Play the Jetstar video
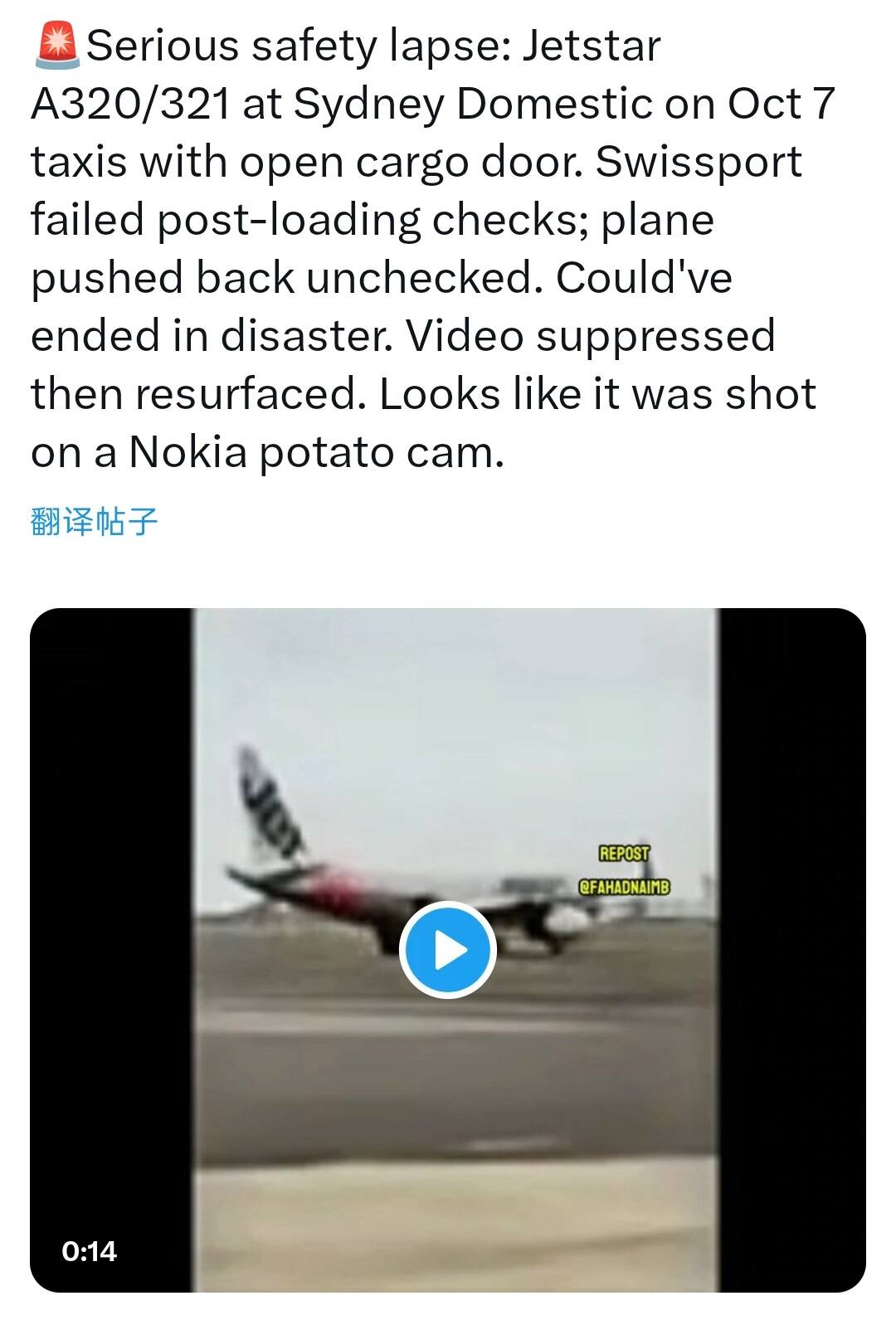Image resolution: width=896 pixels, height=1320 pixels. click(448, 950)
